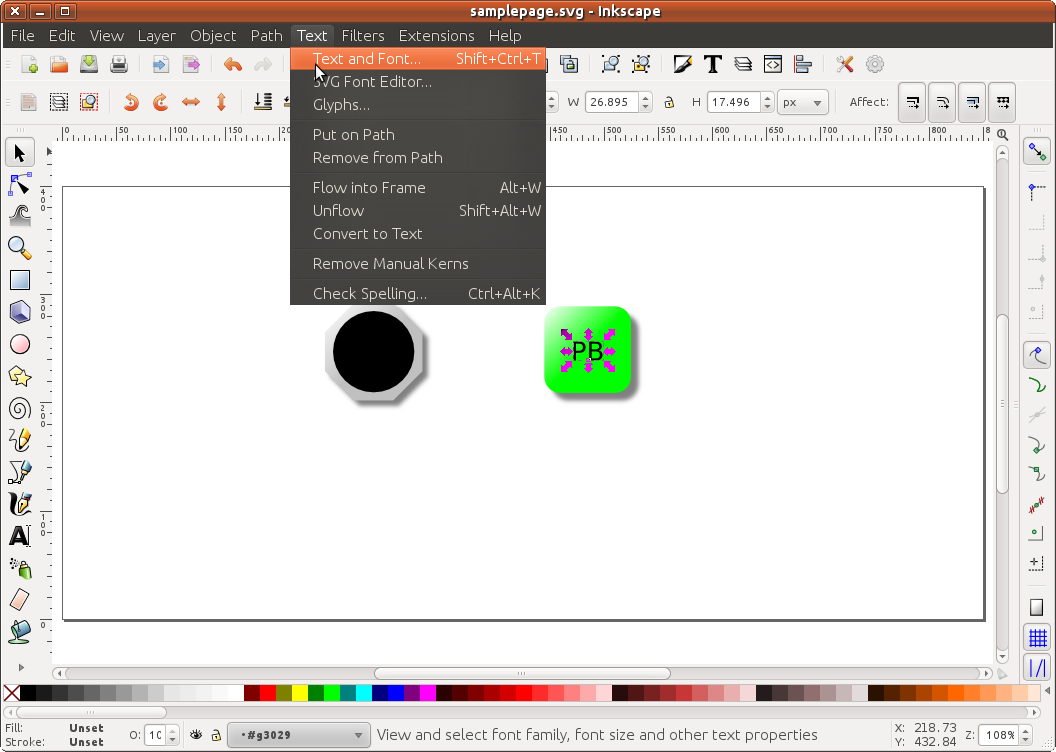1056x752 pixels.
Task: Select the Zoom tool in toolbox
Action: [20, 248]
